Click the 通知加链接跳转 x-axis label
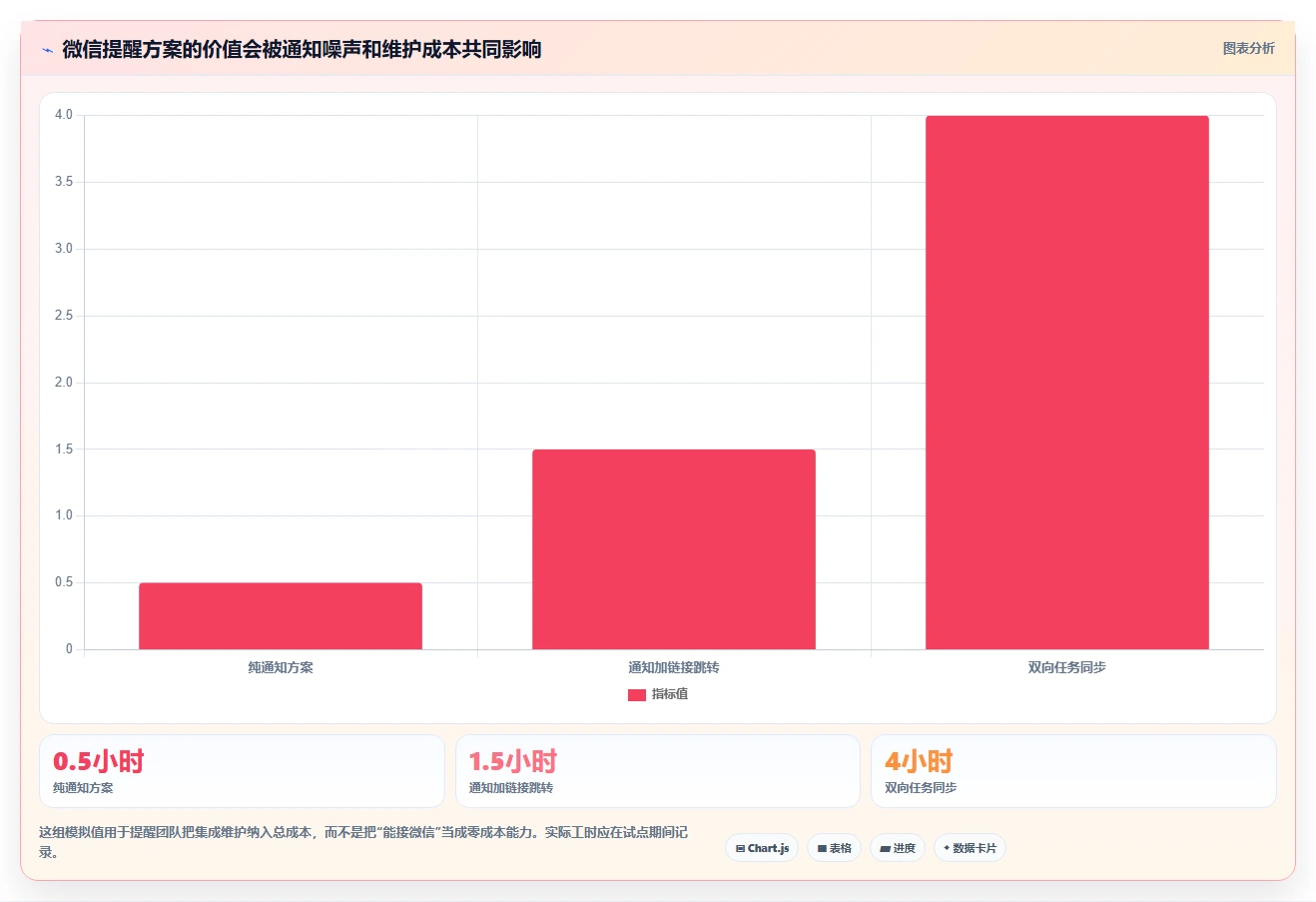This screenshot has width=1316, height=902. (x=674, y=667)
